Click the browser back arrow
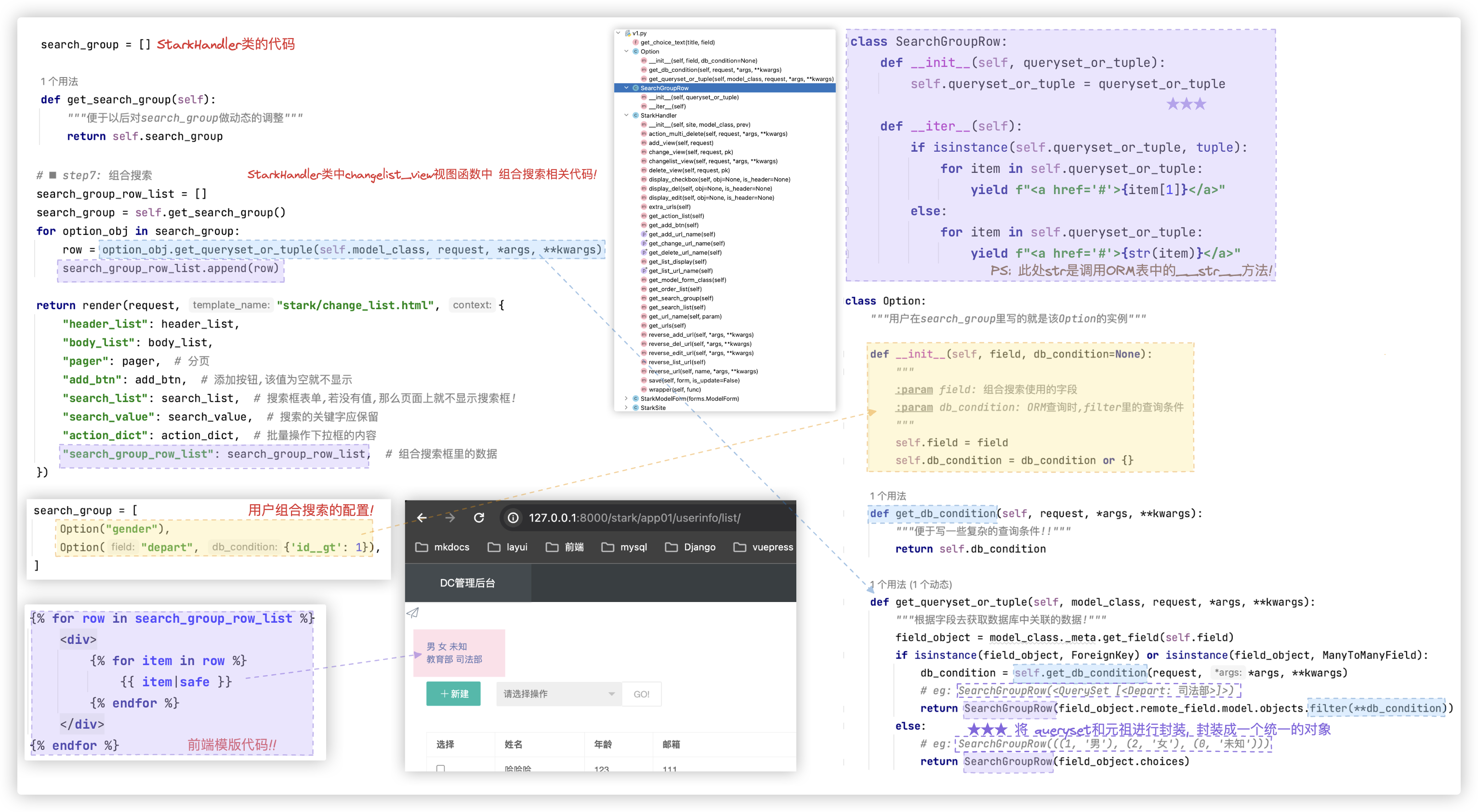The height and width of the screenshot is (812, 1478). 422,518
